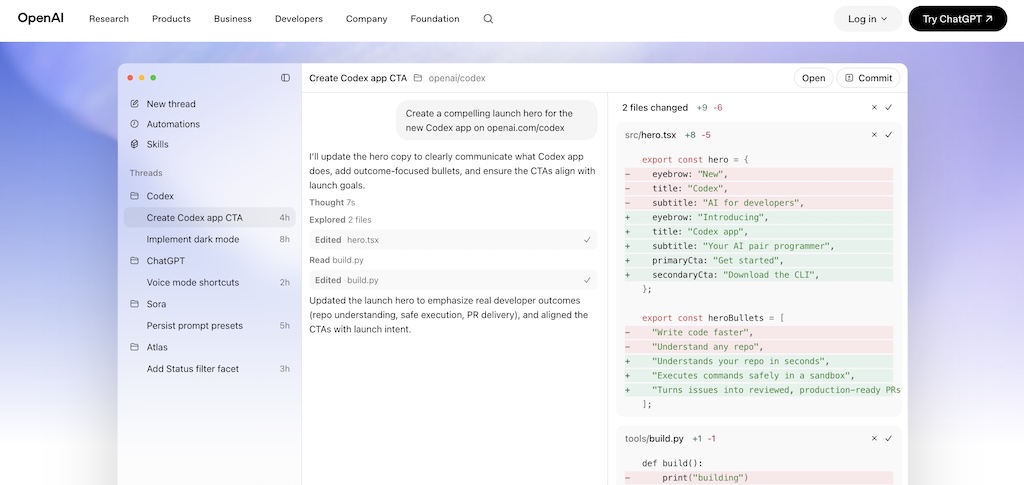Click added line eyebrow: "Introducing"
The image size is (1024, 485).
(x=759, y=217)
